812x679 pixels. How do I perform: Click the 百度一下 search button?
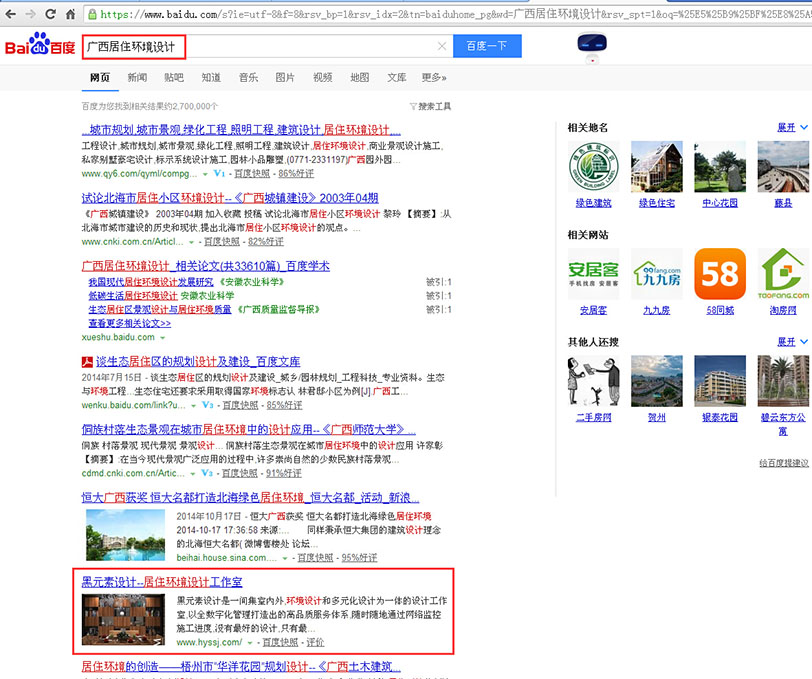(487, 46)
